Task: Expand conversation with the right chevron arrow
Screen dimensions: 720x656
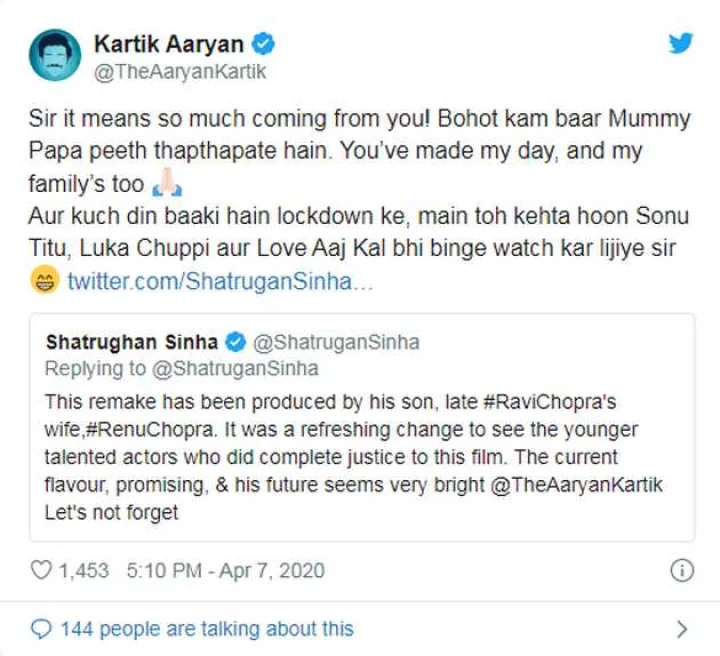Action: (x=682, y=629)
